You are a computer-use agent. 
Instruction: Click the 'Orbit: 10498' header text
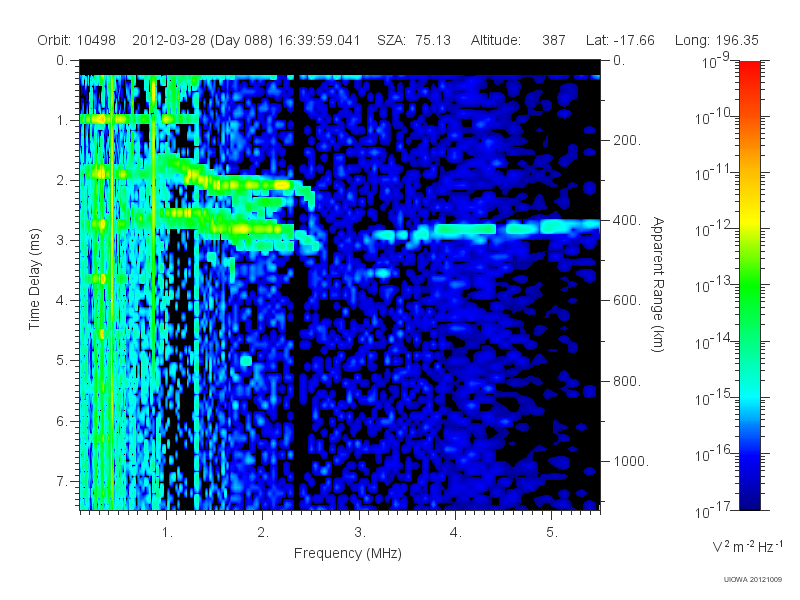pyautogui.click(x=77, y=40)
